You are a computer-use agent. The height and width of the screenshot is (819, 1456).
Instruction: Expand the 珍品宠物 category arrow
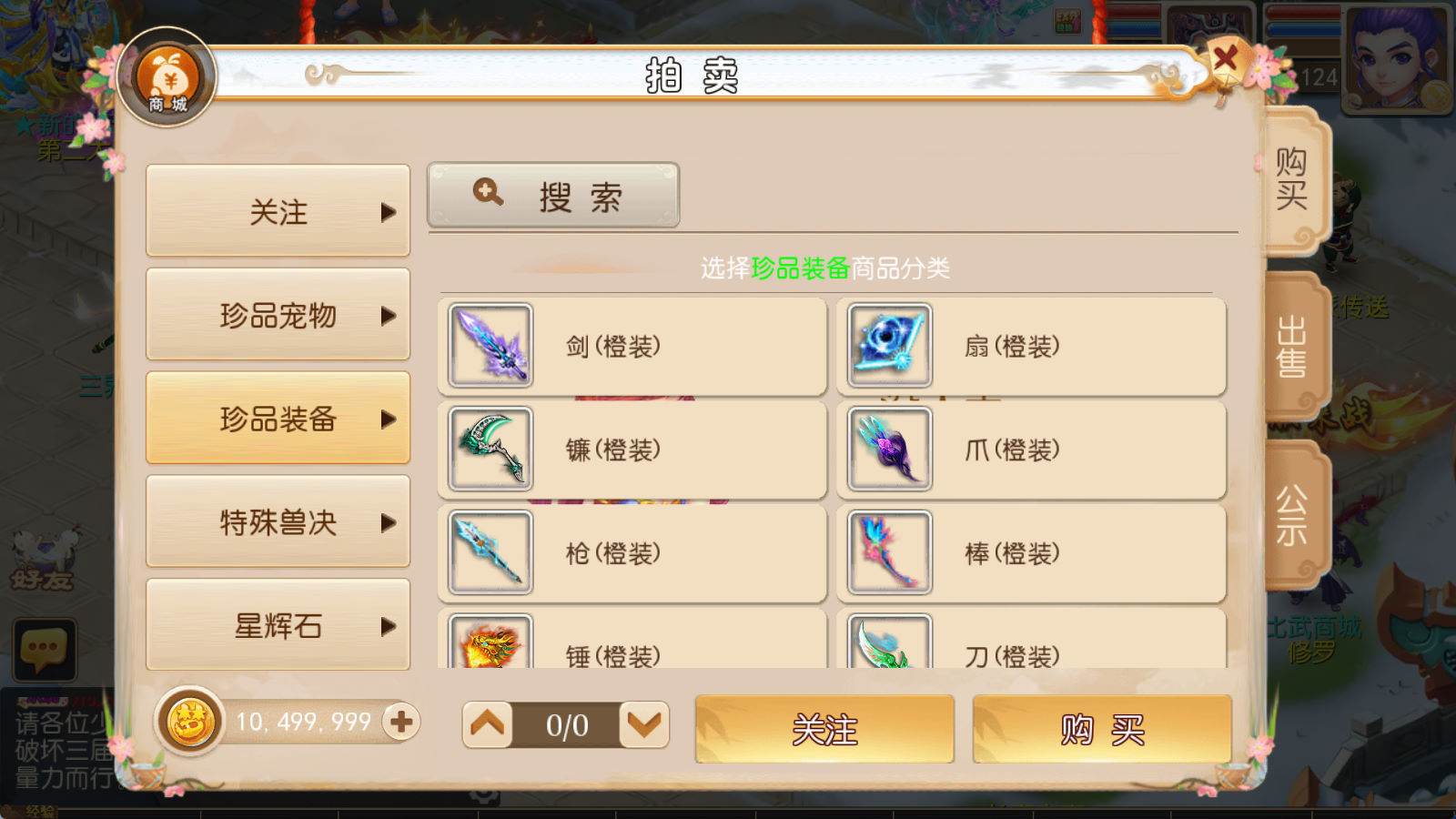[389, 316]
